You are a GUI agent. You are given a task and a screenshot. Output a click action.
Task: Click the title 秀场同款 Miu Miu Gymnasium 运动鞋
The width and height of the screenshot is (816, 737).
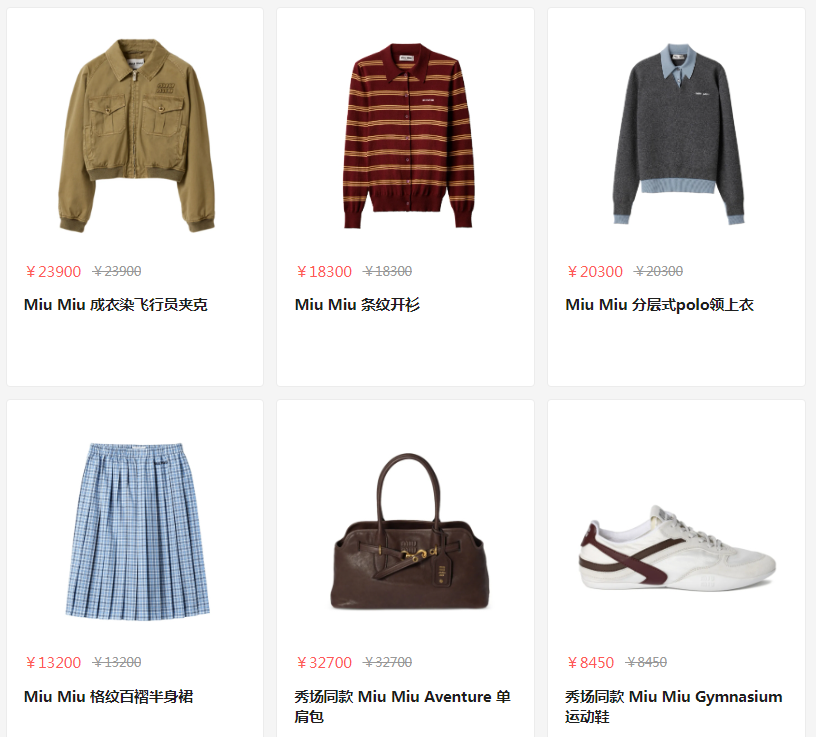tap(673, 706)
